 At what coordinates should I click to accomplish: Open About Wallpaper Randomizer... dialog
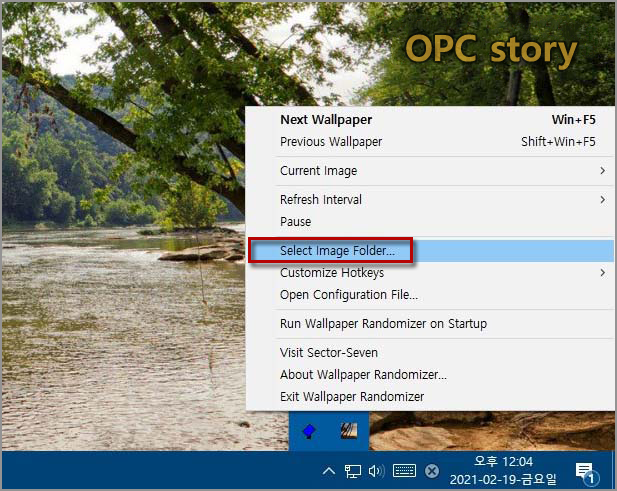point(430,375)
